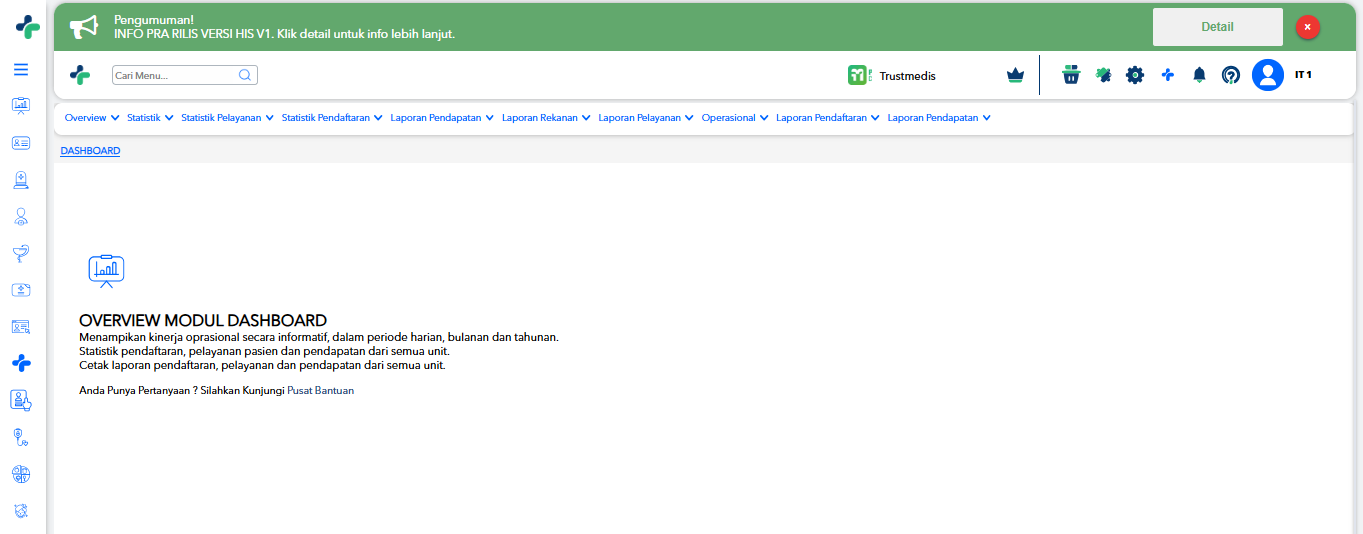This screenshot has height=534, width=1363.
Task: Open the ID card icon in sidebar
Action: point(21,143)
